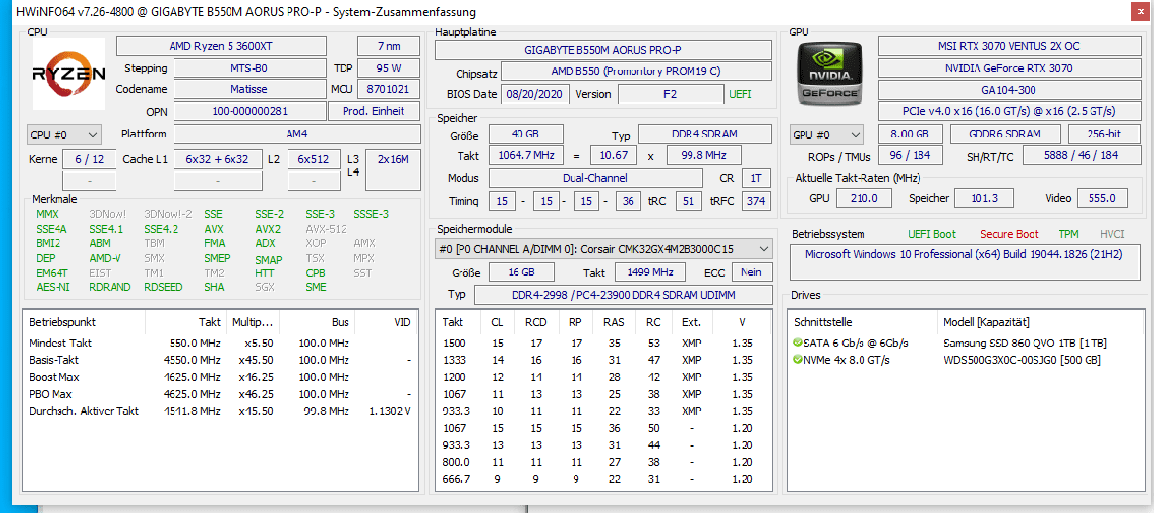Click the RAS column header
The image size is (1154, 513).
click(612, 322)
